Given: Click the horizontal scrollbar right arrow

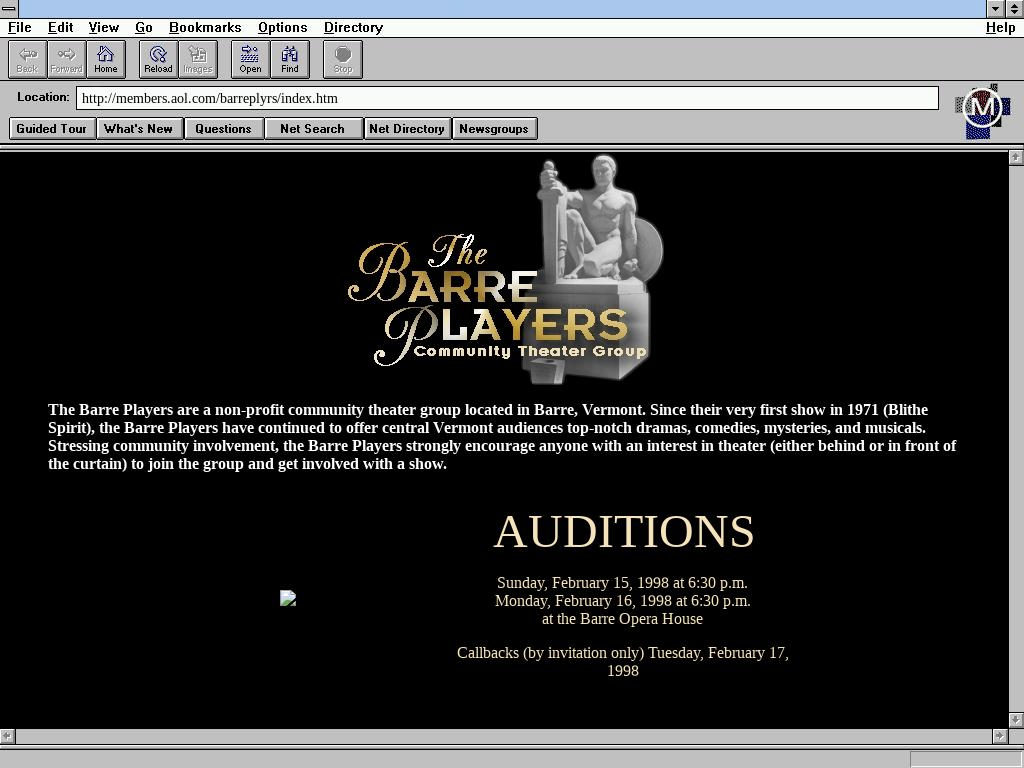Looking at the screenshot, I should (x=999, y=736).
